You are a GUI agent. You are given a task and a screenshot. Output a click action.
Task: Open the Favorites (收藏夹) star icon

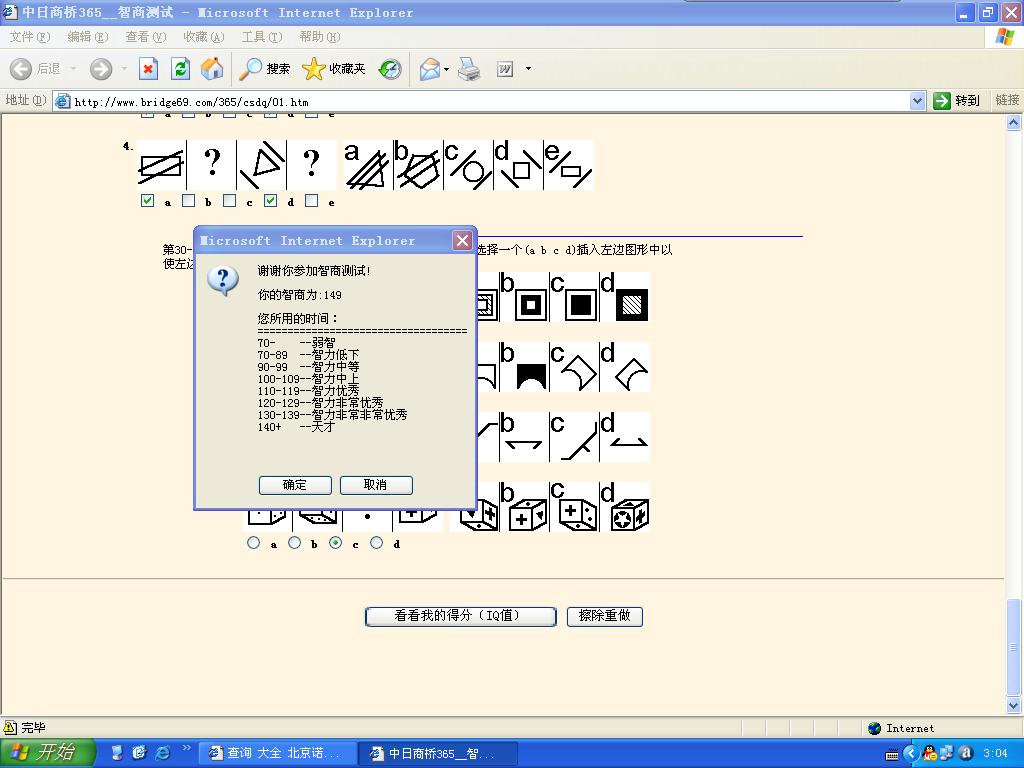pos(334,69)
